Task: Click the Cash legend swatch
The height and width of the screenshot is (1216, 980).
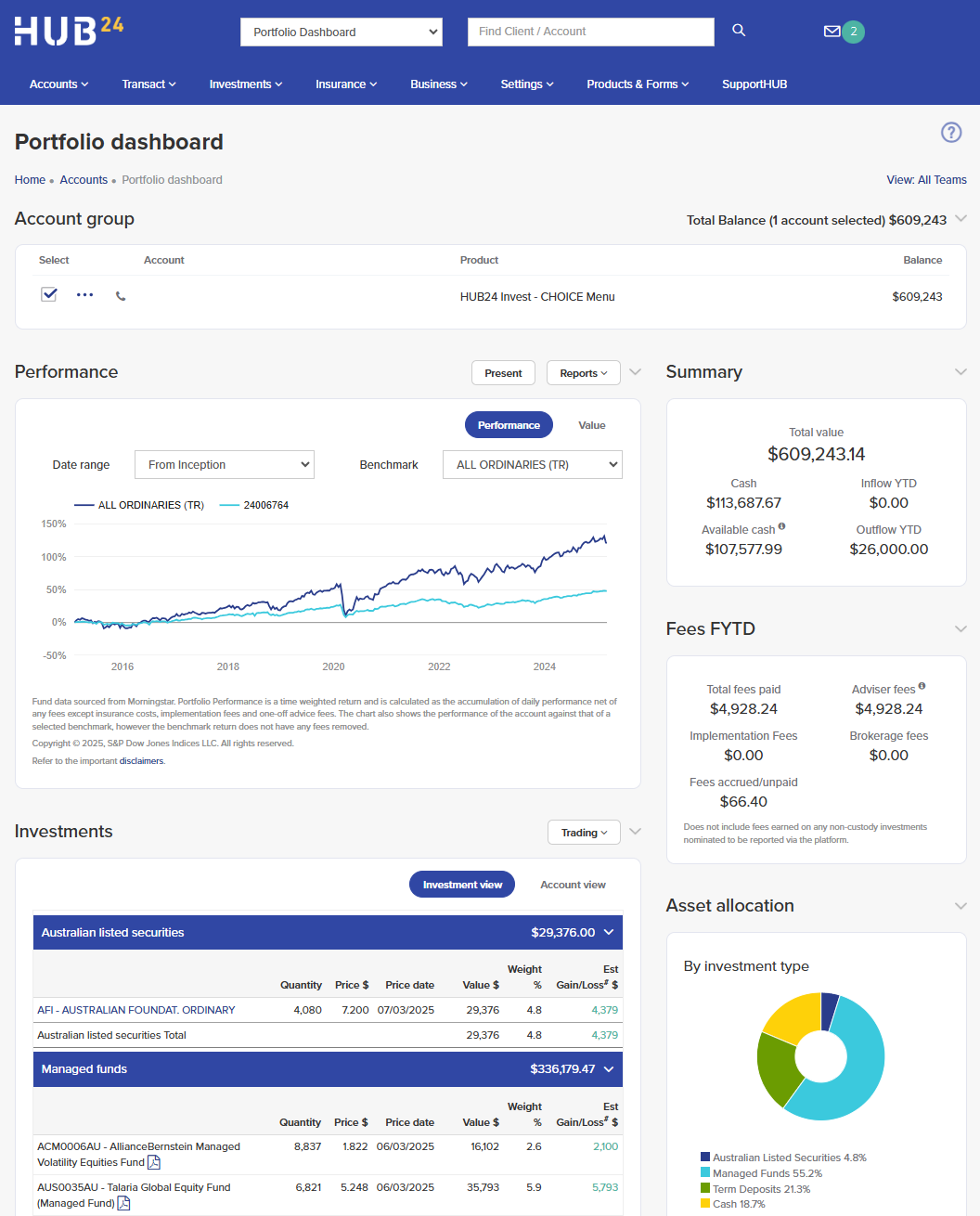Action: pos(705,1204)
